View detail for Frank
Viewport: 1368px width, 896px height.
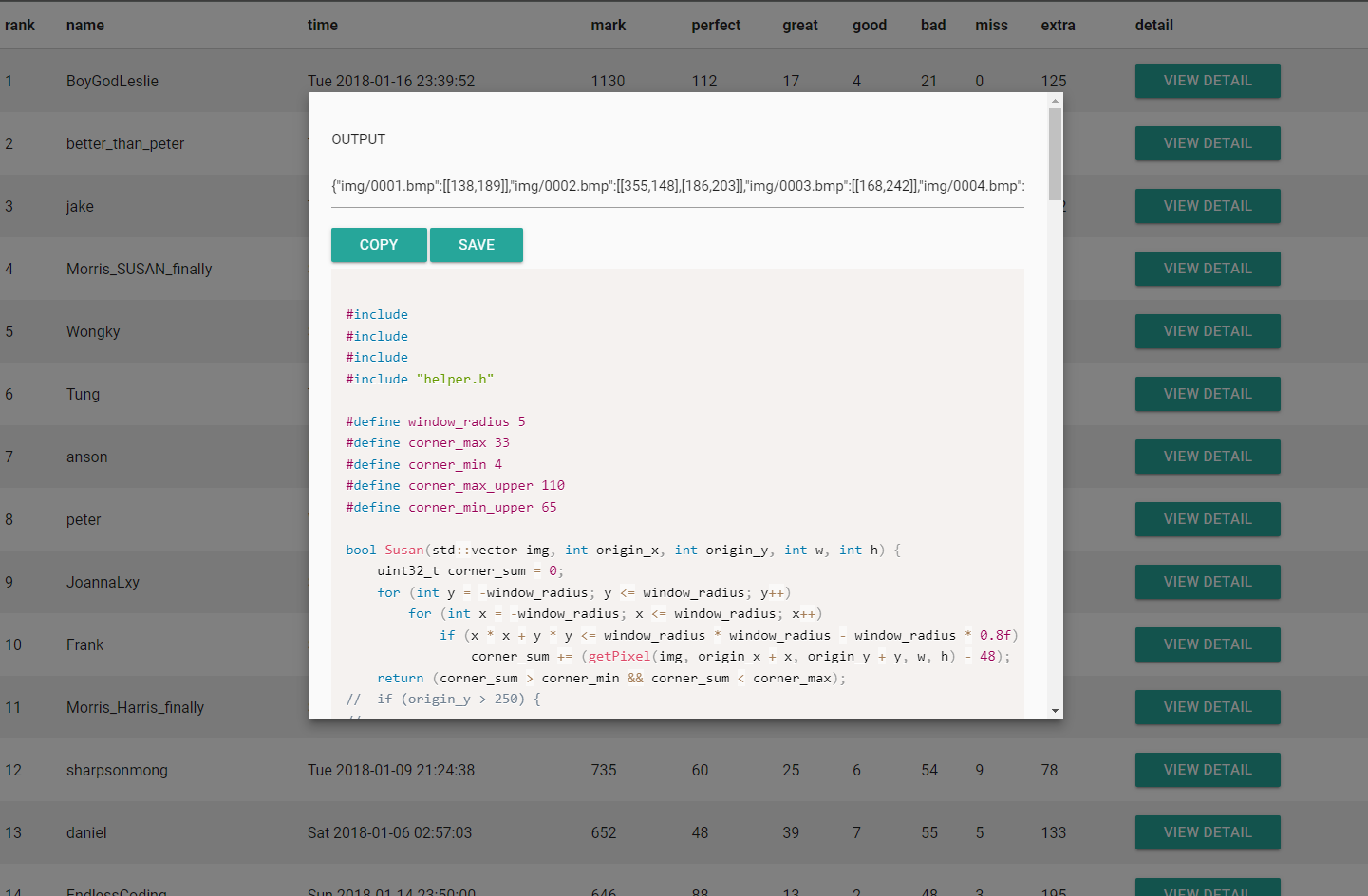(1207, 644)
